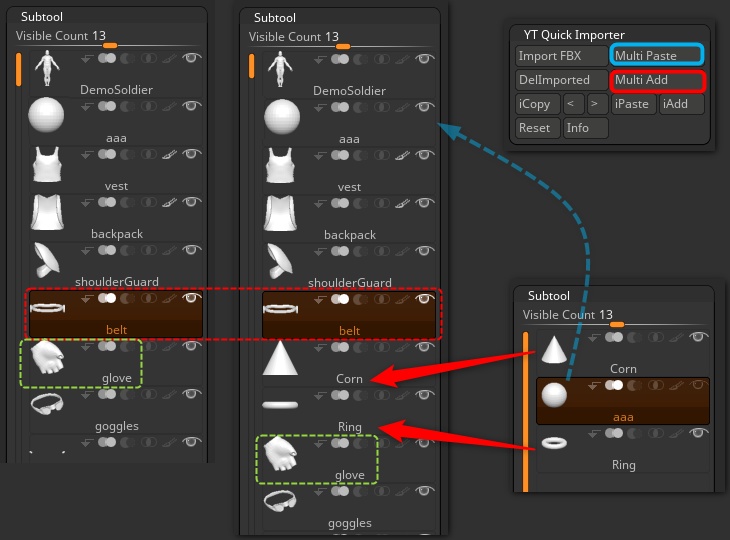Select the aaa sphere thumbnail in left panel

pyautogui.click(x=46, y=115)
